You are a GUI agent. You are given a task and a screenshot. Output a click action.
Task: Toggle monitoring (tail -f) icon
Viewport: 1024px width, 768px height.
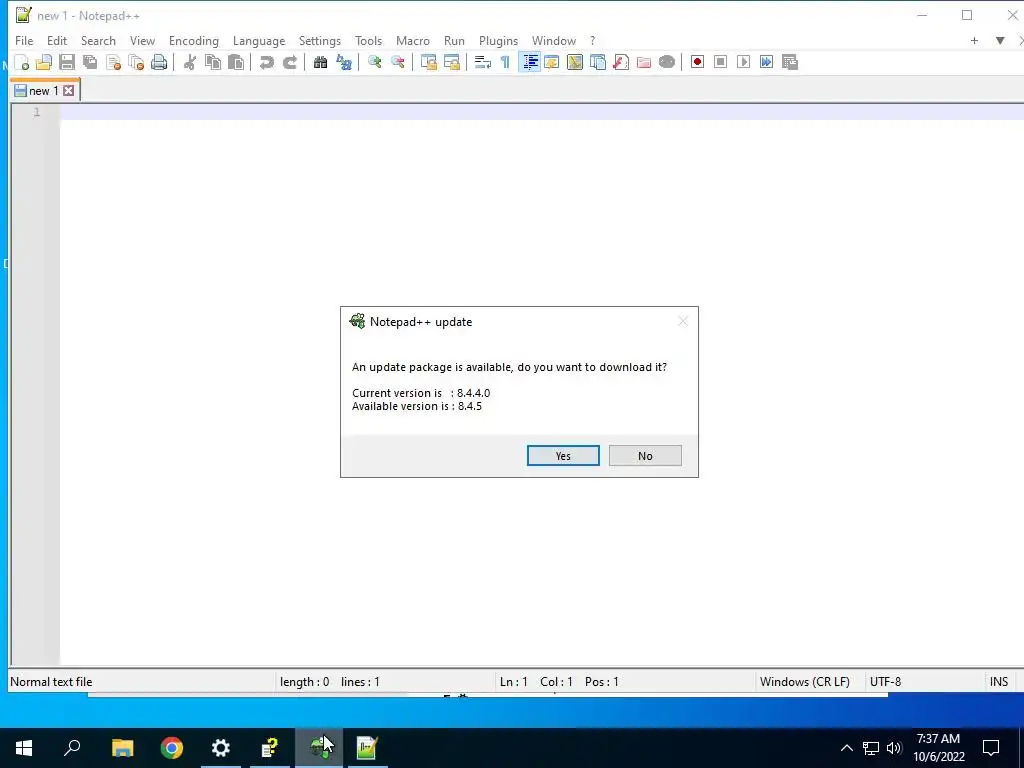pyautogui.click(x=667, y=63)
